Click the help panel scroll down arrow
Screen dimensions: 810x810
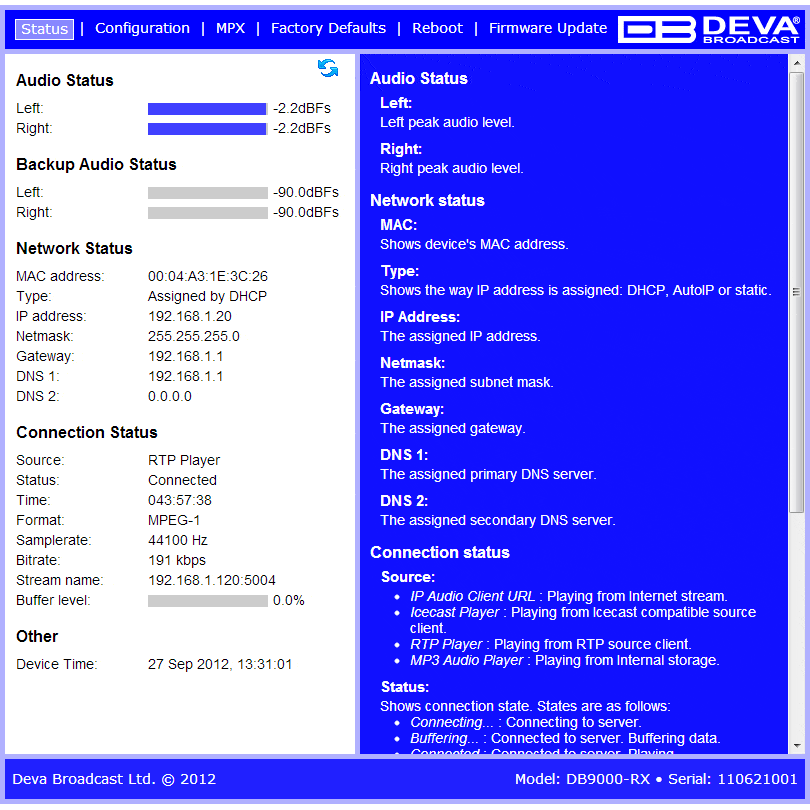click(x=796, y=746)
